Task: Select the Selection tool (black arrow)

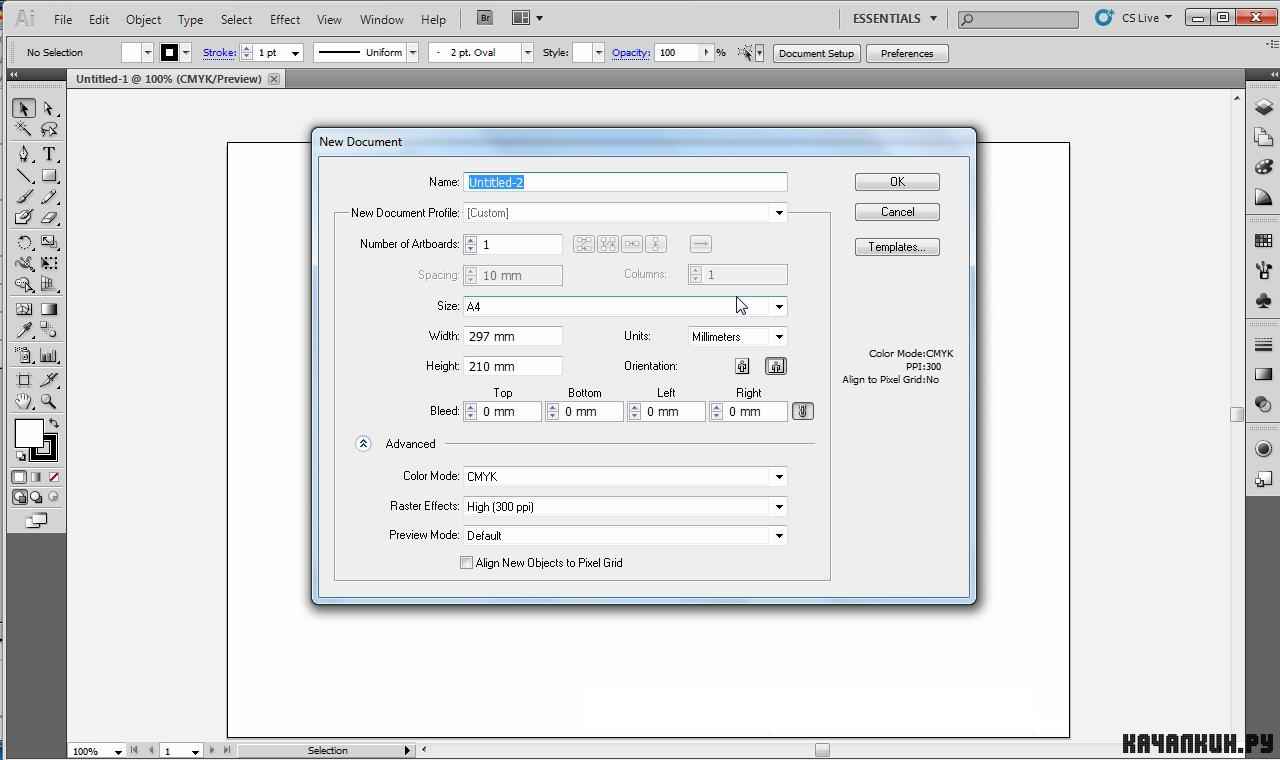Action: click(x=24, y=108)
